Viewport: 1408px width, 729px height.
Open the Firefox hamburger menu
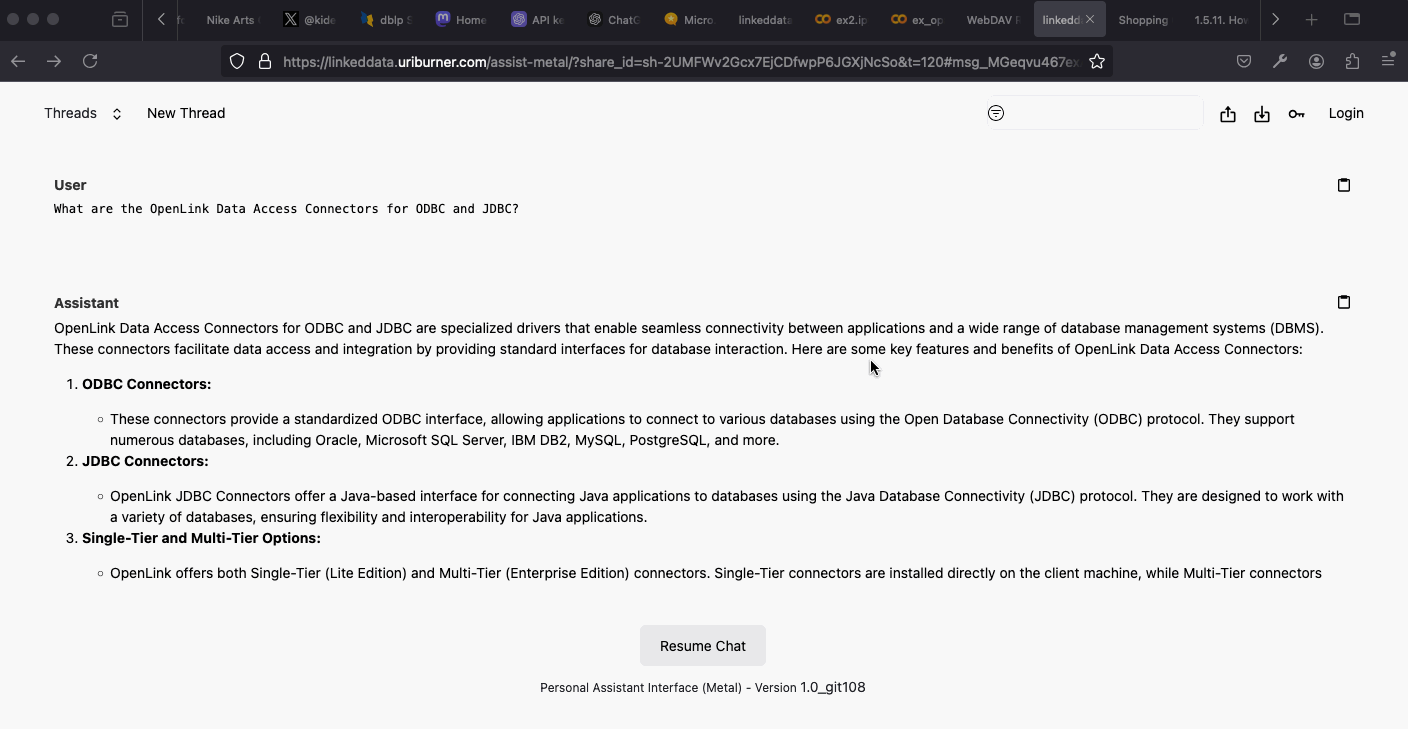coord(1388,61)
